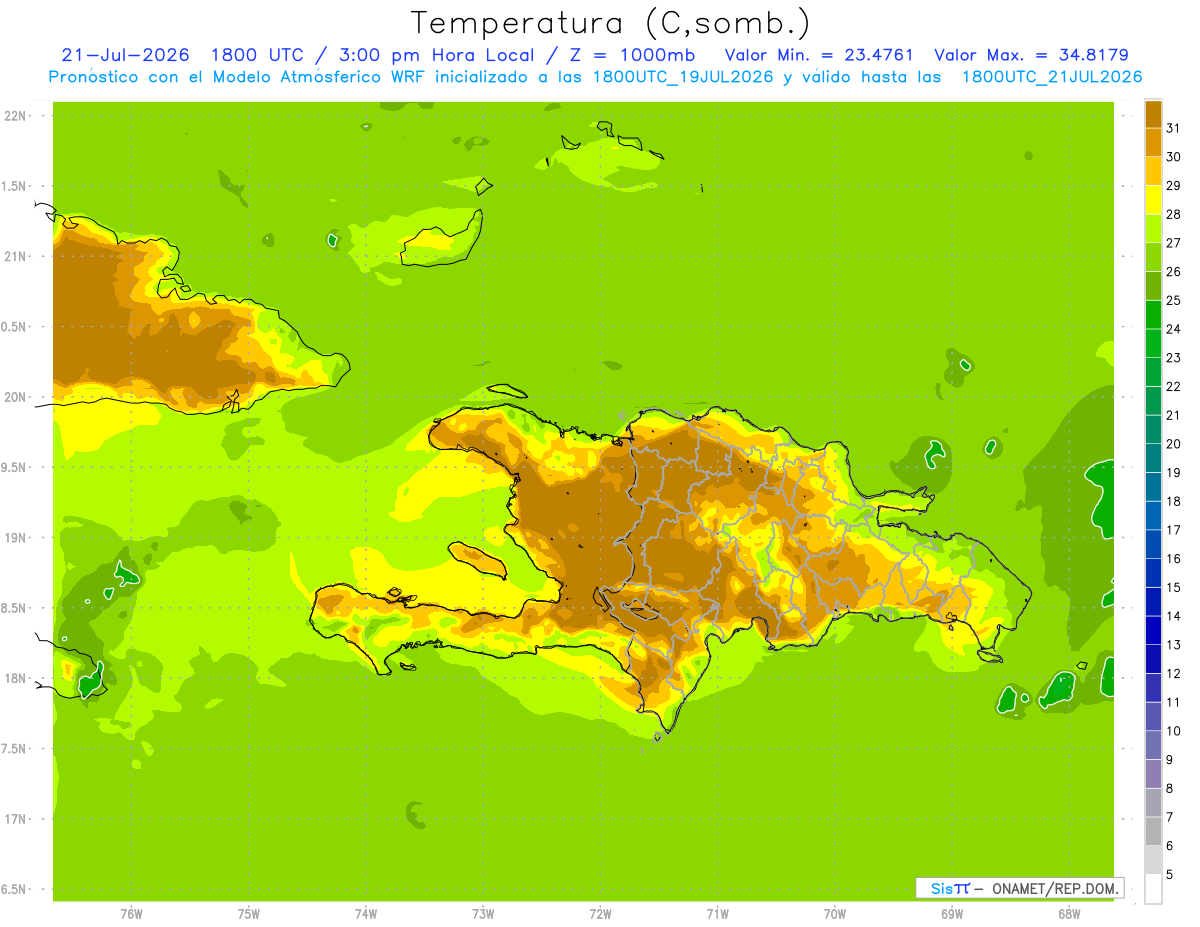1200x927 pixels.
Task: Click the '19N' latitude label
Action: tap(14, 537)
